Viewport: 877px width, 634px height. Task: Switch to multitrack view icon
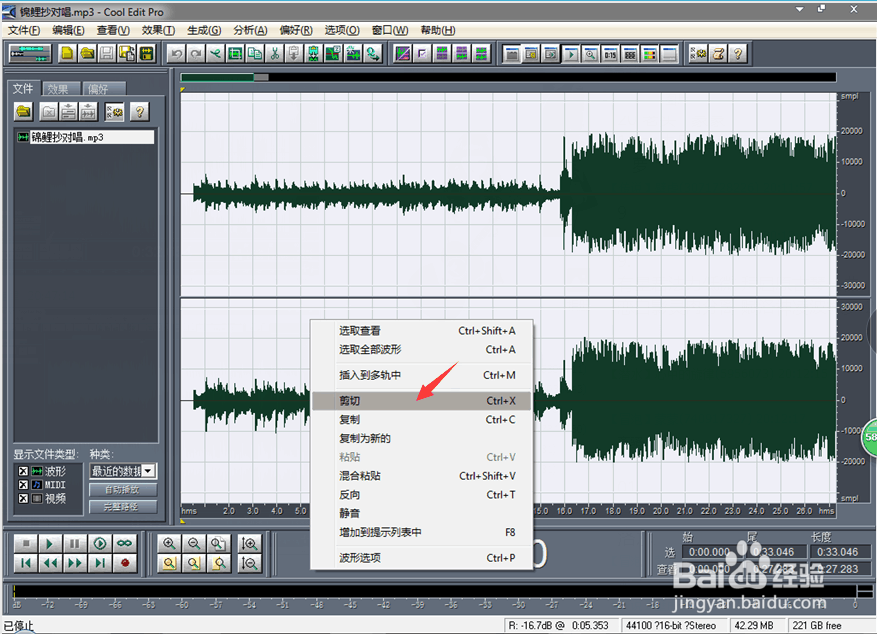30,54
